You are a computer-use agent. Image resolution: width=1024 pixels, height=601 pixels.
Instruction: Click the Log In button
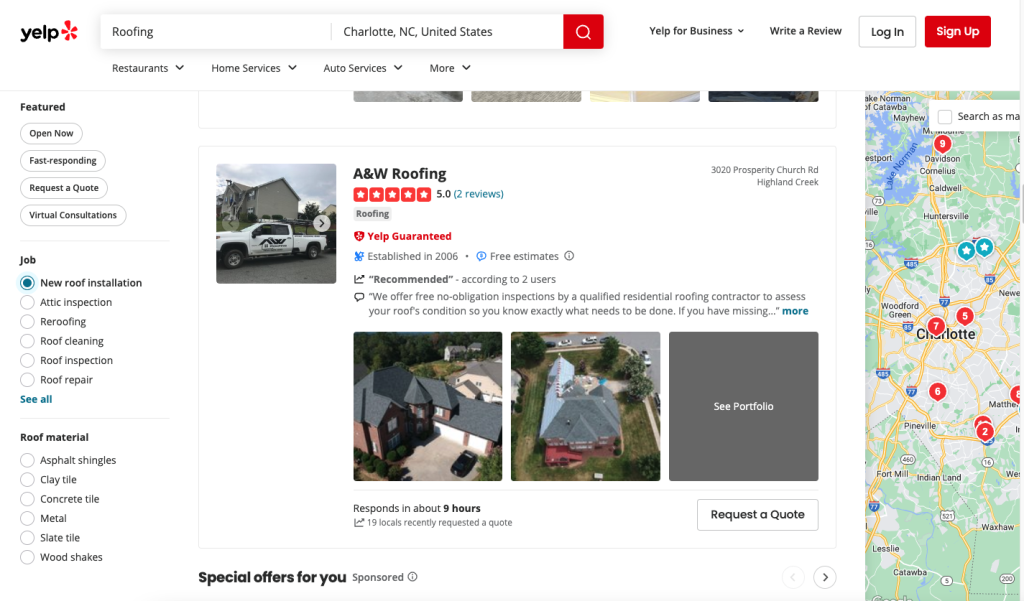click(887, 31)
